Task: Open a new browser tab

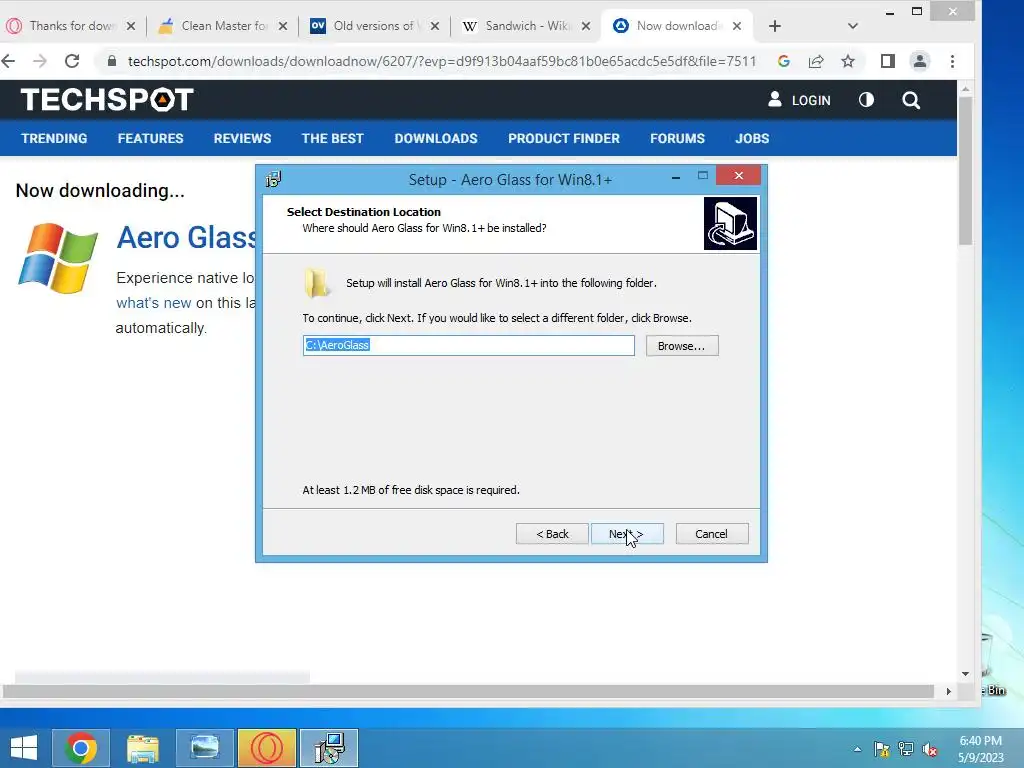Action: [775, 26]
